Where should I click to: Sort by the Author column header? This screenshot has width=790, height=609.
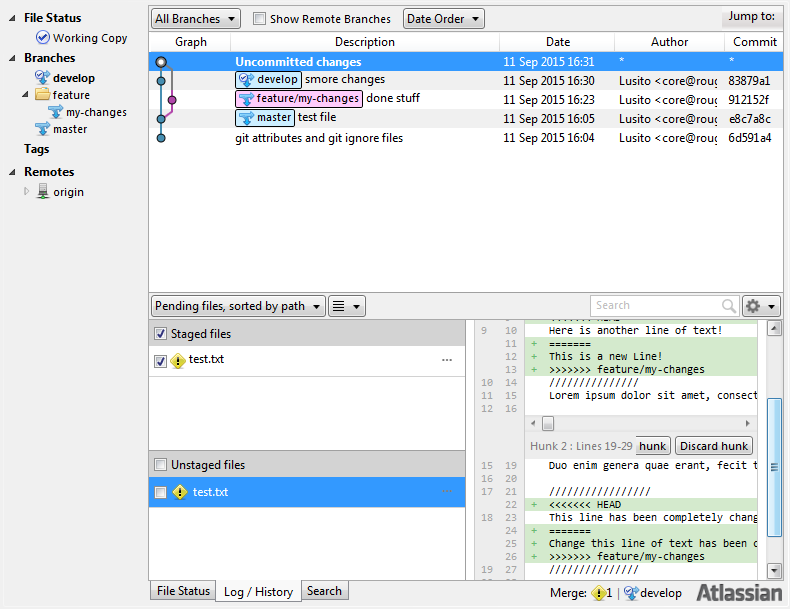[669, 42]
